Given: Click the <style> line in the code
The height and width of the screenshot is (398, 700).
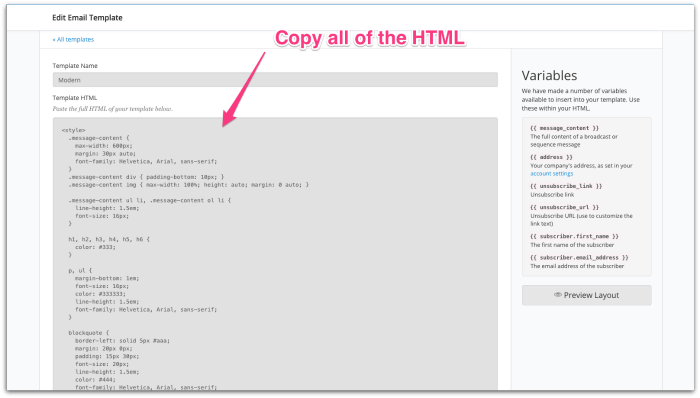Looking at the screenshot, I should click(x=73, y=130).
